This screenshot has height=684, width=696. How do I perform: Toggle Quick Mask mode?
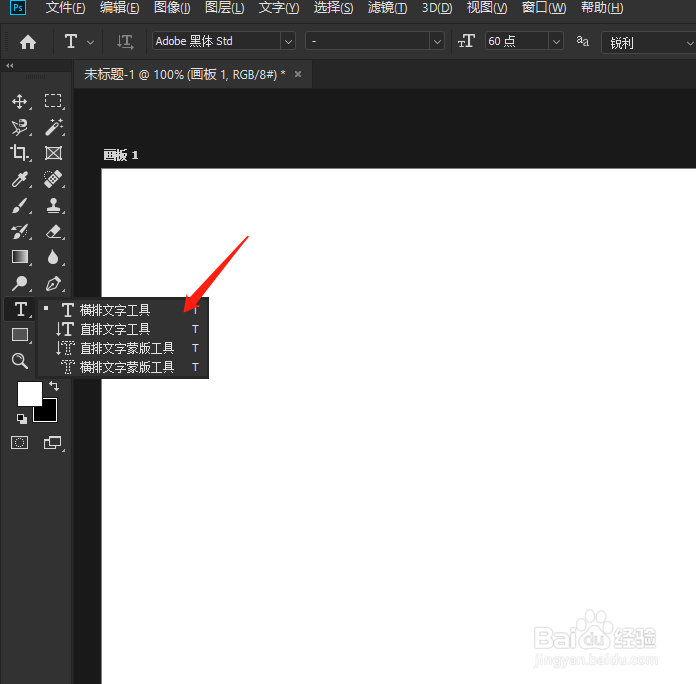[20, 443]
